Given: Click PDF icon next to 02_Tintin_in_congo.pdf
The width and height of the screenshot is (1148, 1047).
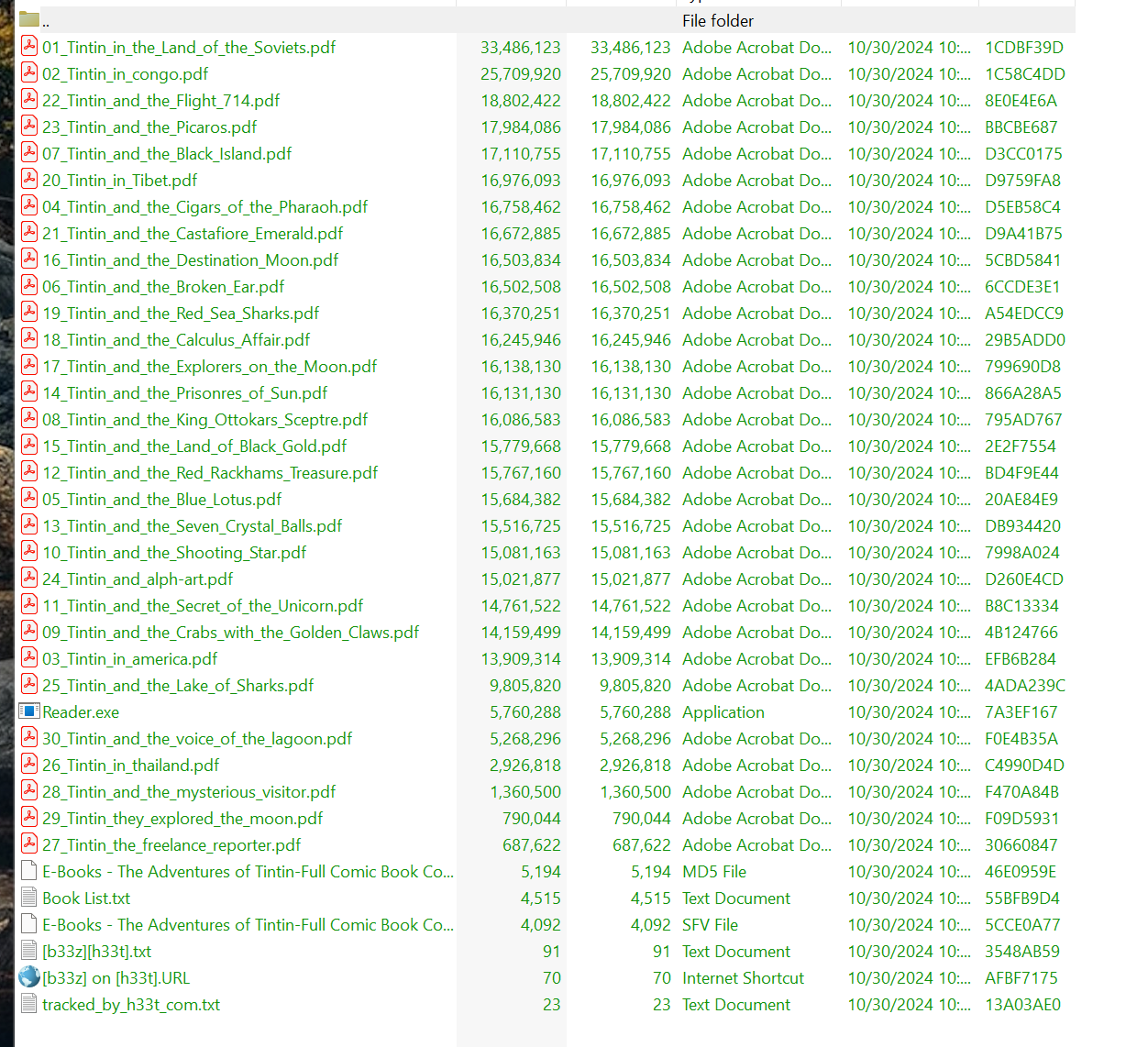Looking at the screenshot, I should point(29,72).
